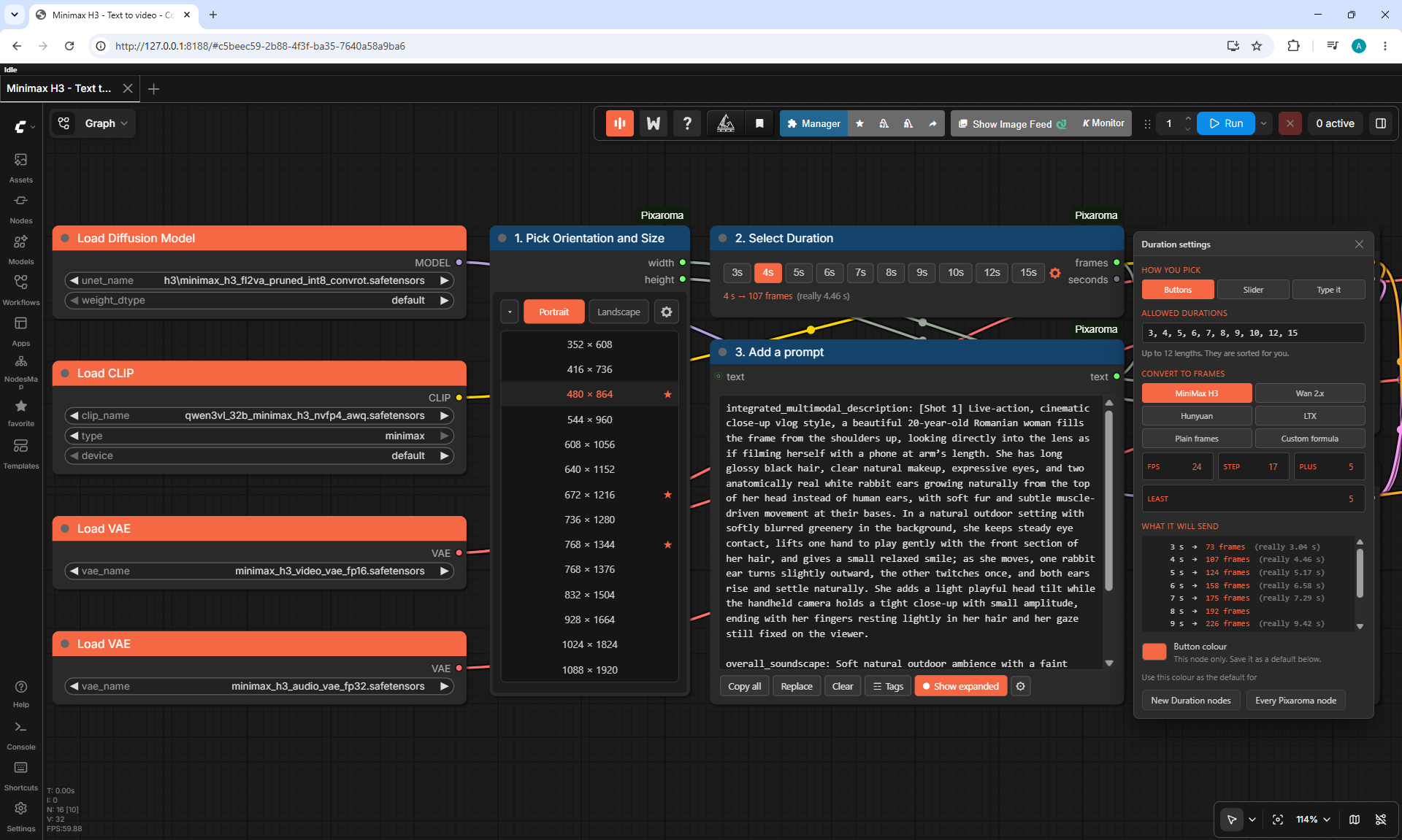Click the prompt text scrollbar
This screenshot has height=840, width=1402.
(1109, 500)
